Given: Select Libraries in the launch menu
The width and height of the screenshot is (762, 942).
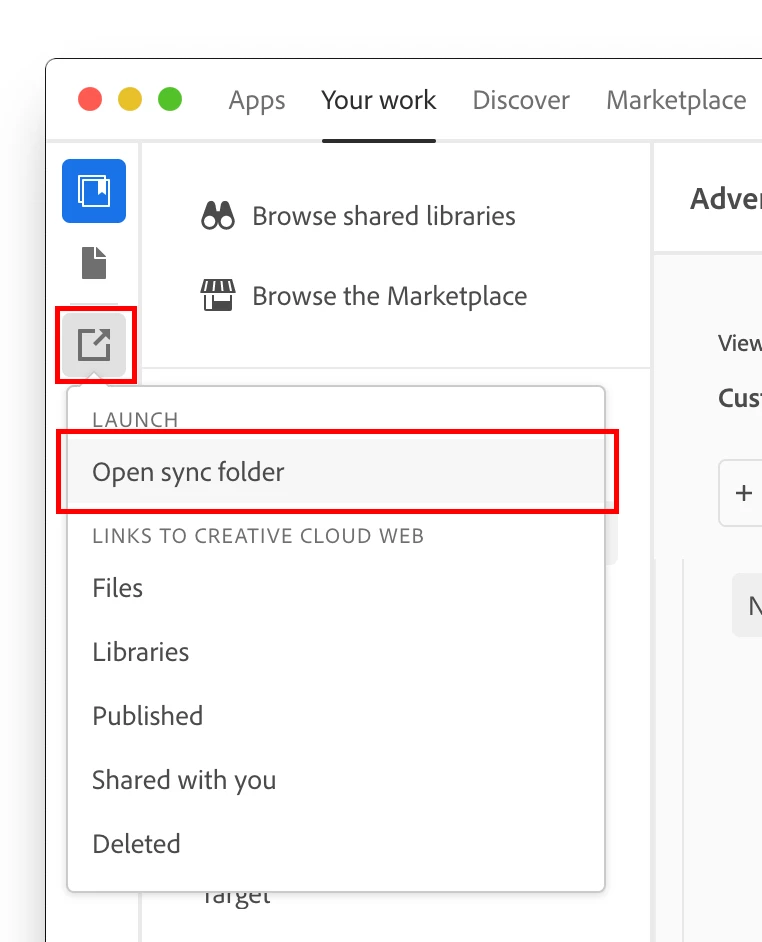Looking at the screenshot, I should 336,652.
